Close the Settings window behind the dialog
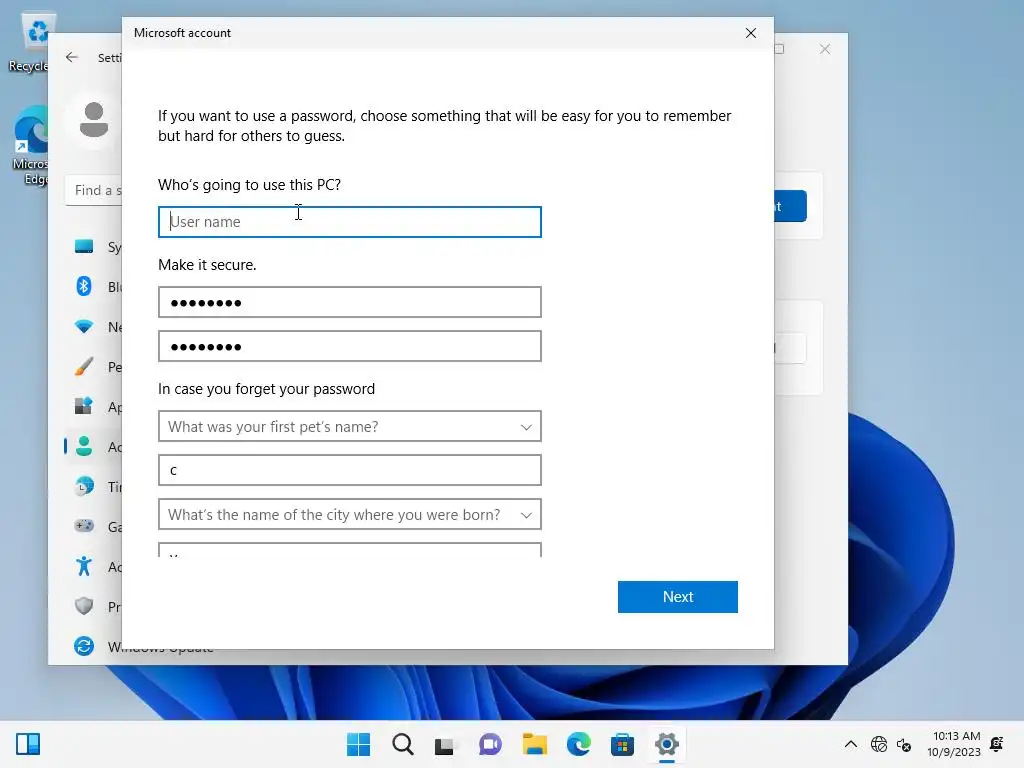1024x768 pixels. pos(825,49)
